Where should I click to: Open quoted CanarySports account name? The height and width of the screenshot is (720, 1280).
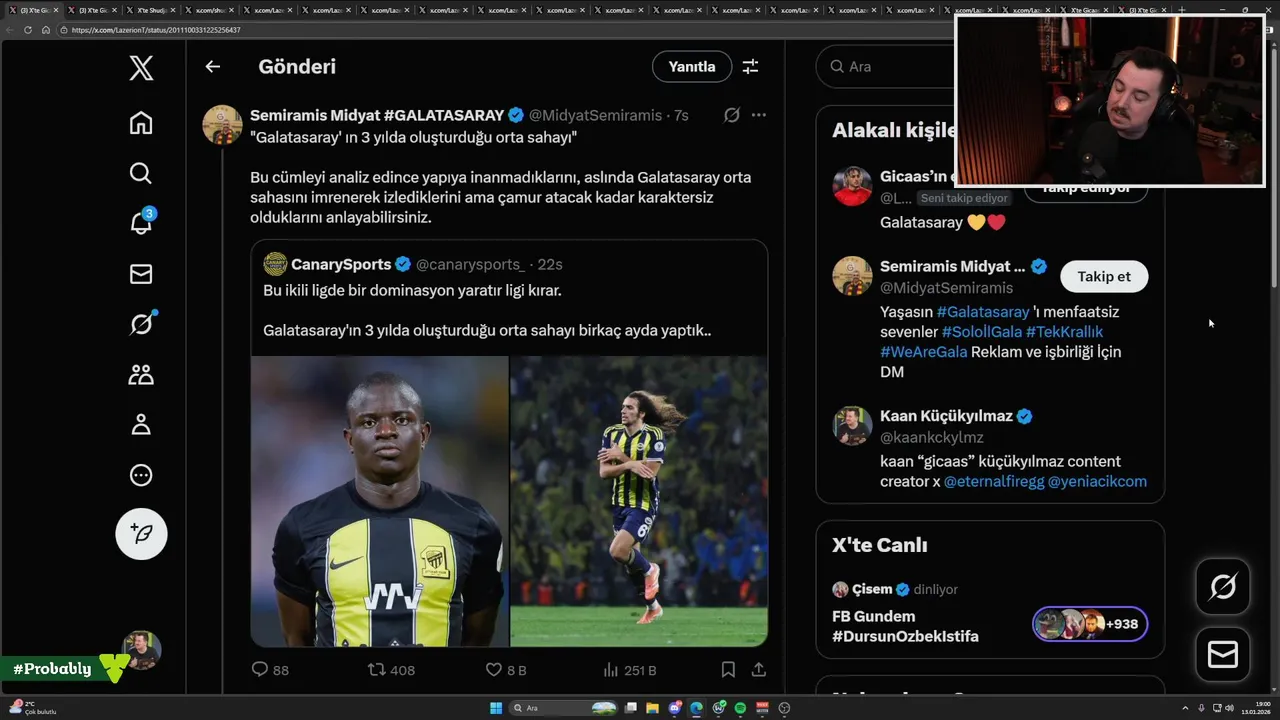coord(341,264)
